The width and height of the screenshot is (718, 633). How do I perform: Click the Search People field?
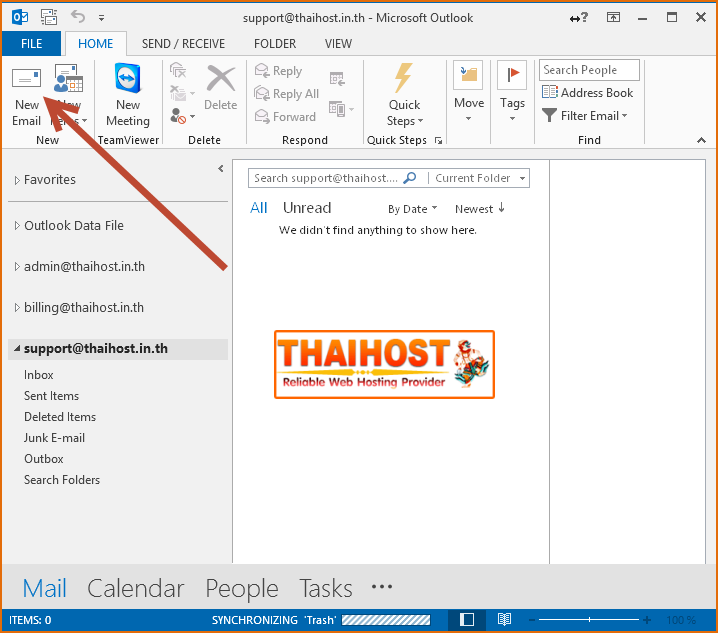click(589, 70)
